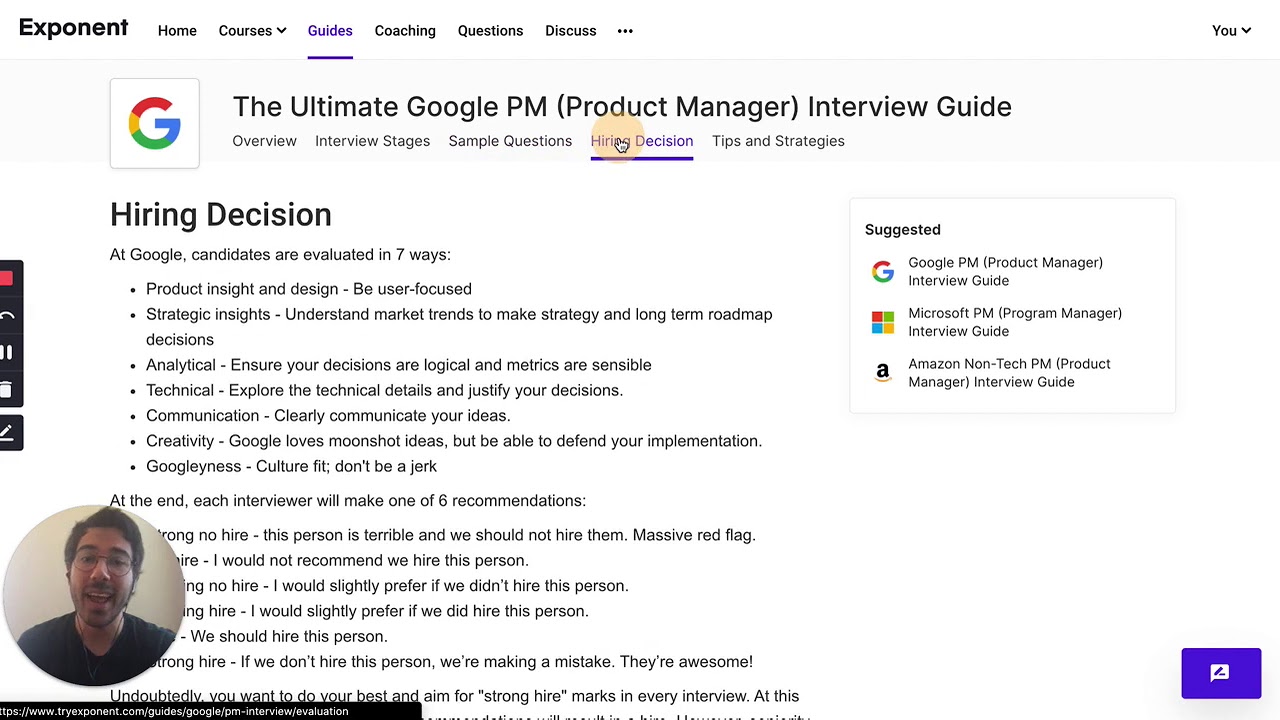Delete recording with trash icon
Screen dimensions: 1280x720
(6, 390)
